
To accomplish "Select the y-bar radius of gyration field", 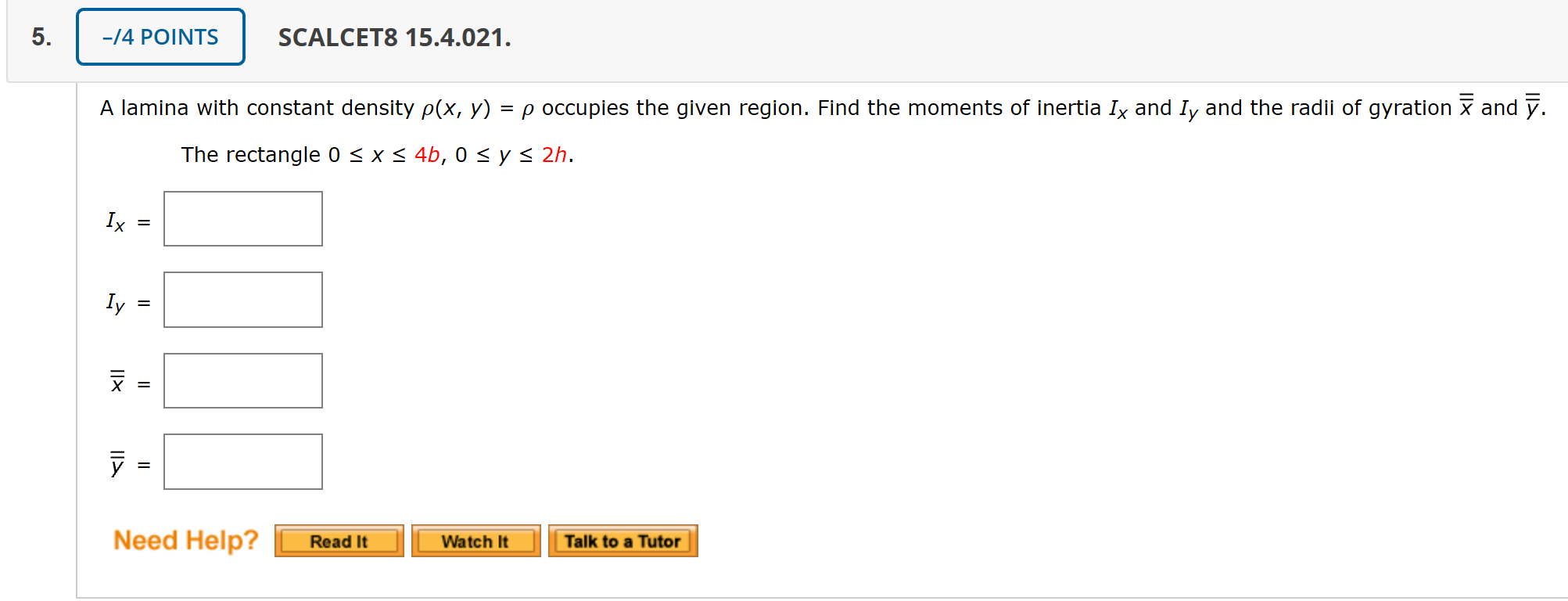I will coord(242,462).
